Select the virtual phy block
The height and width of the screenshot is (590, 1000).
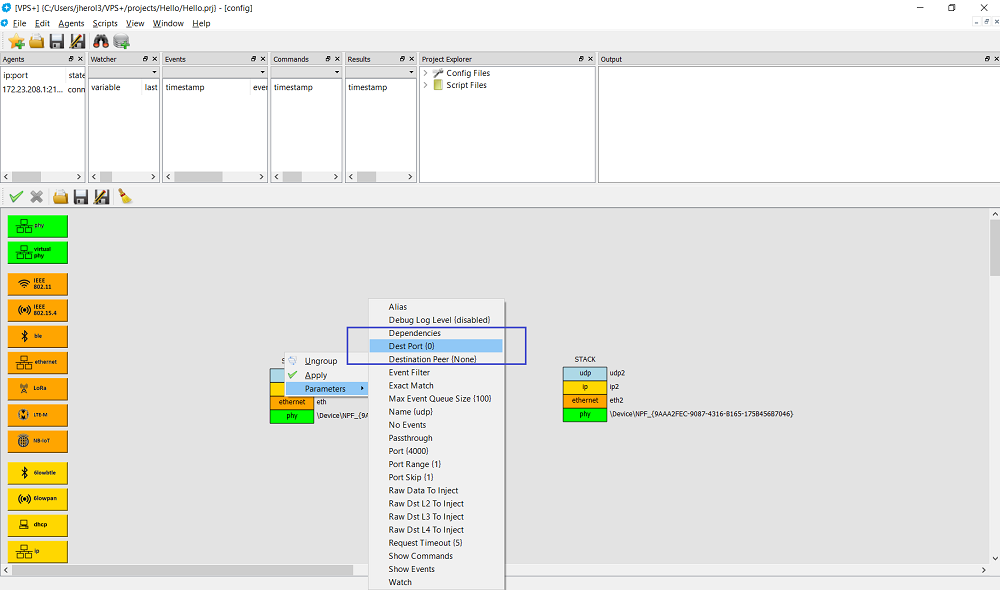(38, 252)
